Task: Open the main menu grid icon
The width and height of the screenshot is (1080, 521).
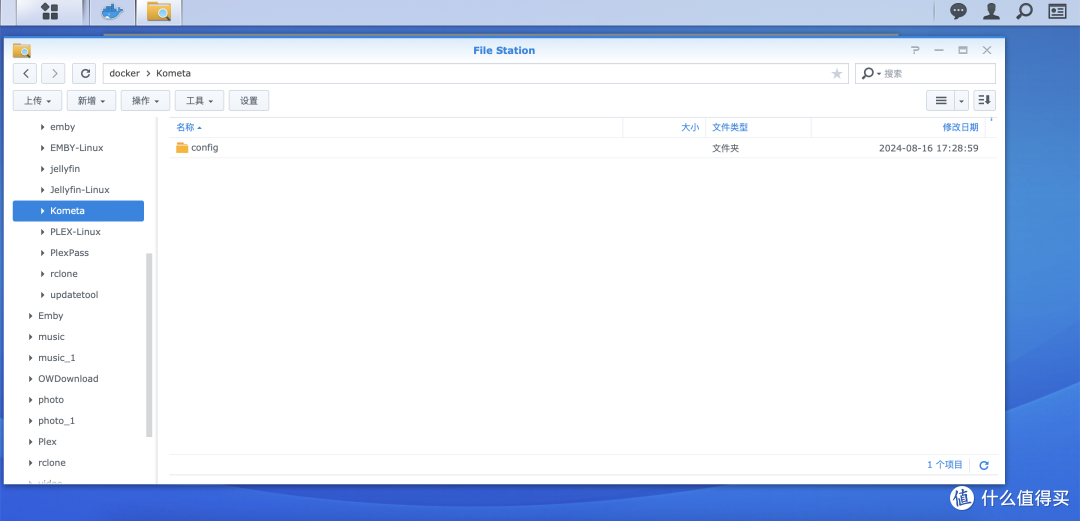Action: [x=49, y=12]
